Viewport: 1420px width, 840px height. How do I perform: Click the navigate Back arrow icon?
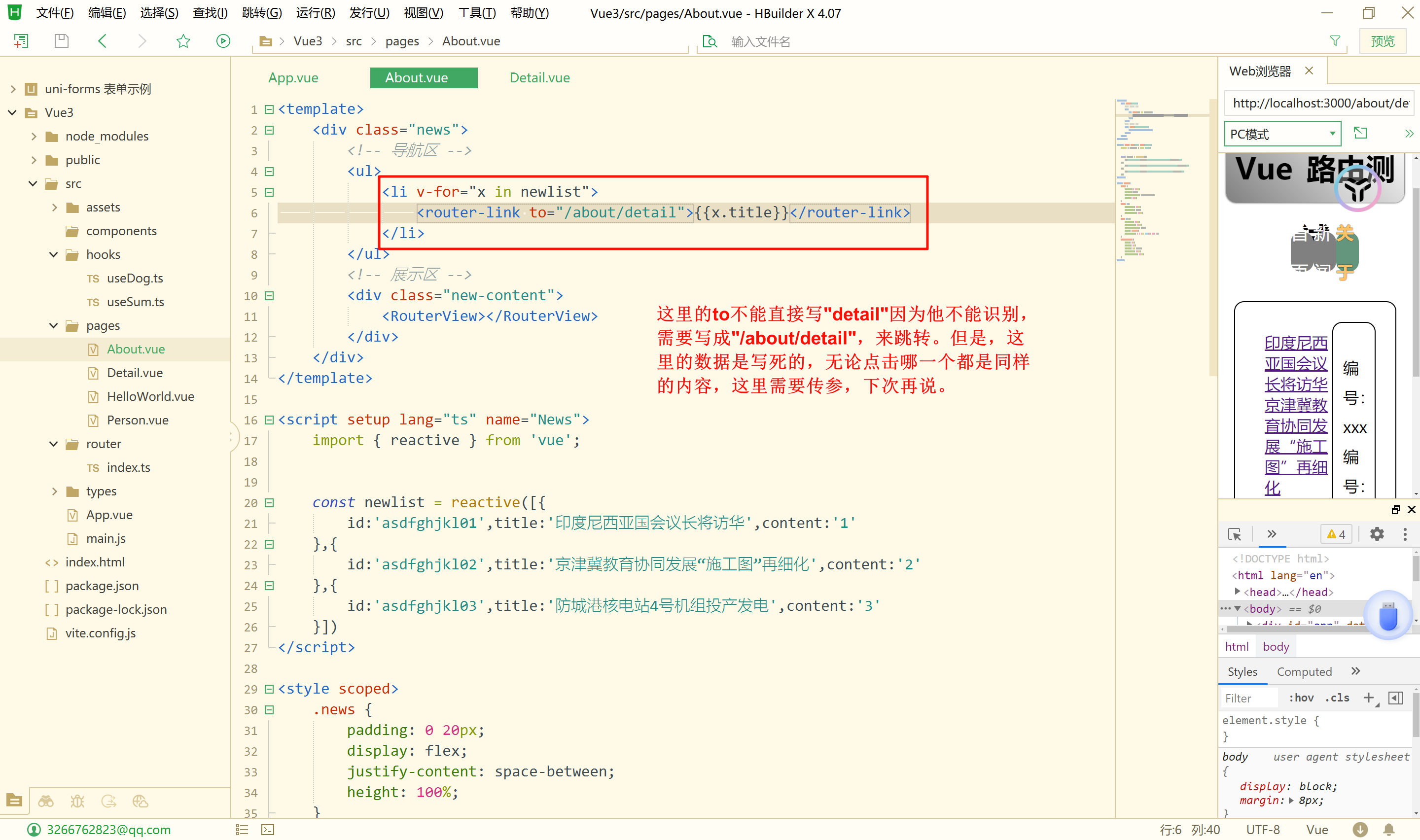[x=103, y=41]
